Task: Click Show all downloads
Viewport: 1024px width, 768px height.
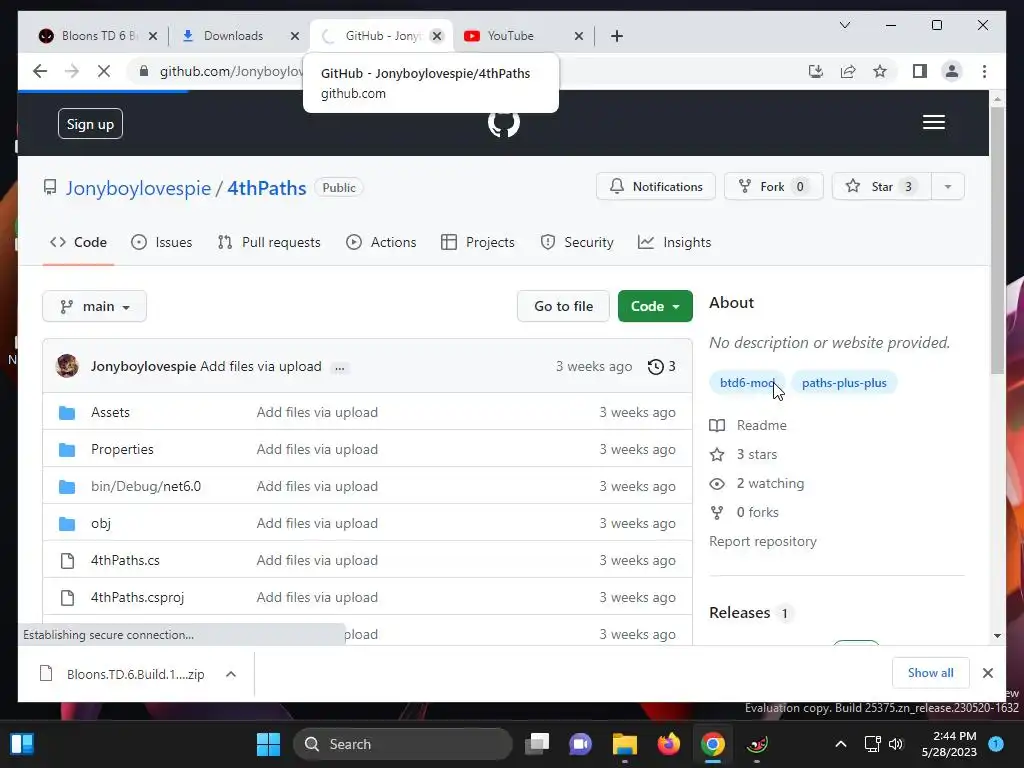Action: click(x=931, y=673)
